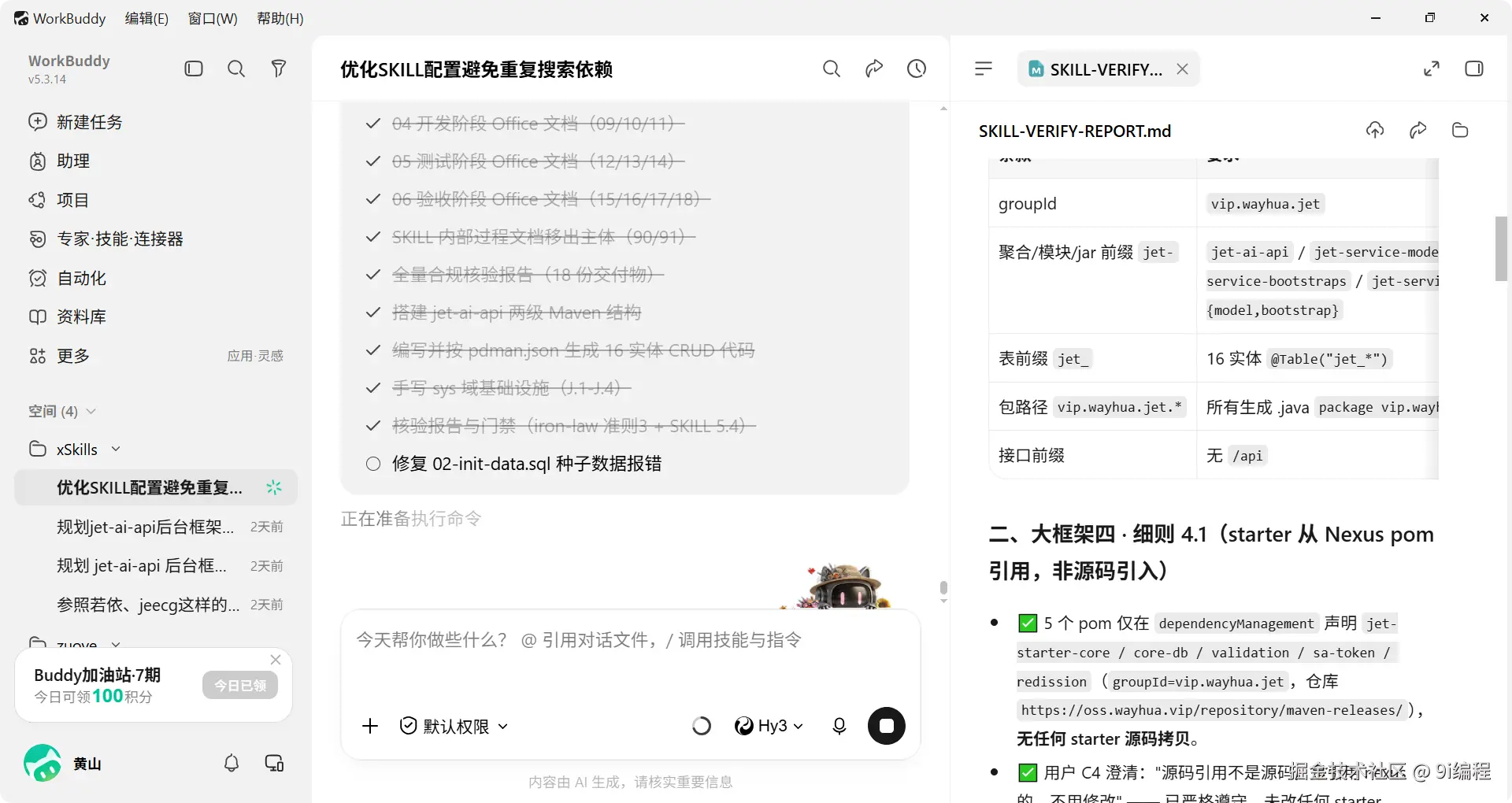Toggle the 04 开发阶段 Office 文档 checkmark

pos(373,124)
